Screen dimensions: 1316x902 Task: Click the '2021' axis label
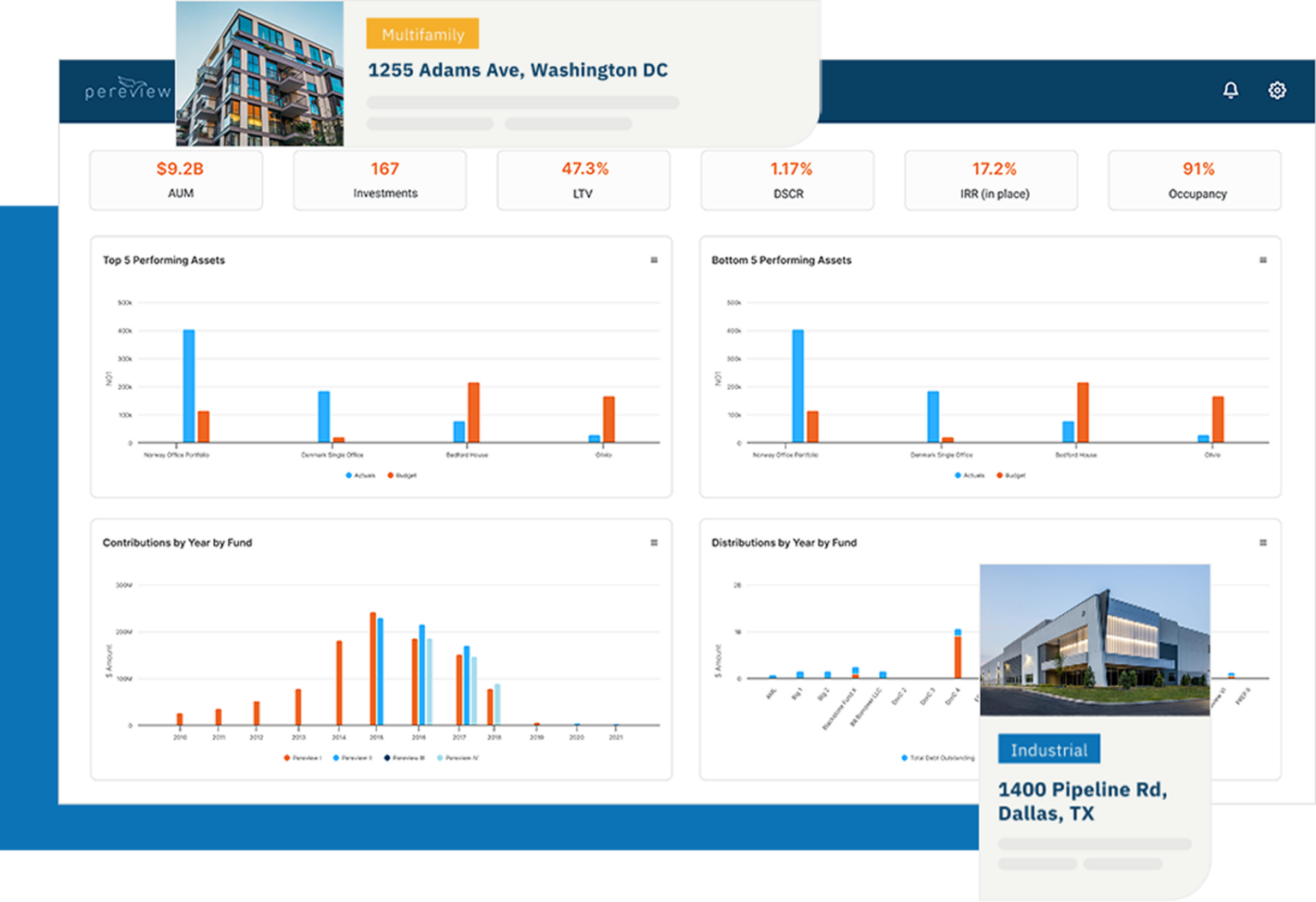pos(616,738)
